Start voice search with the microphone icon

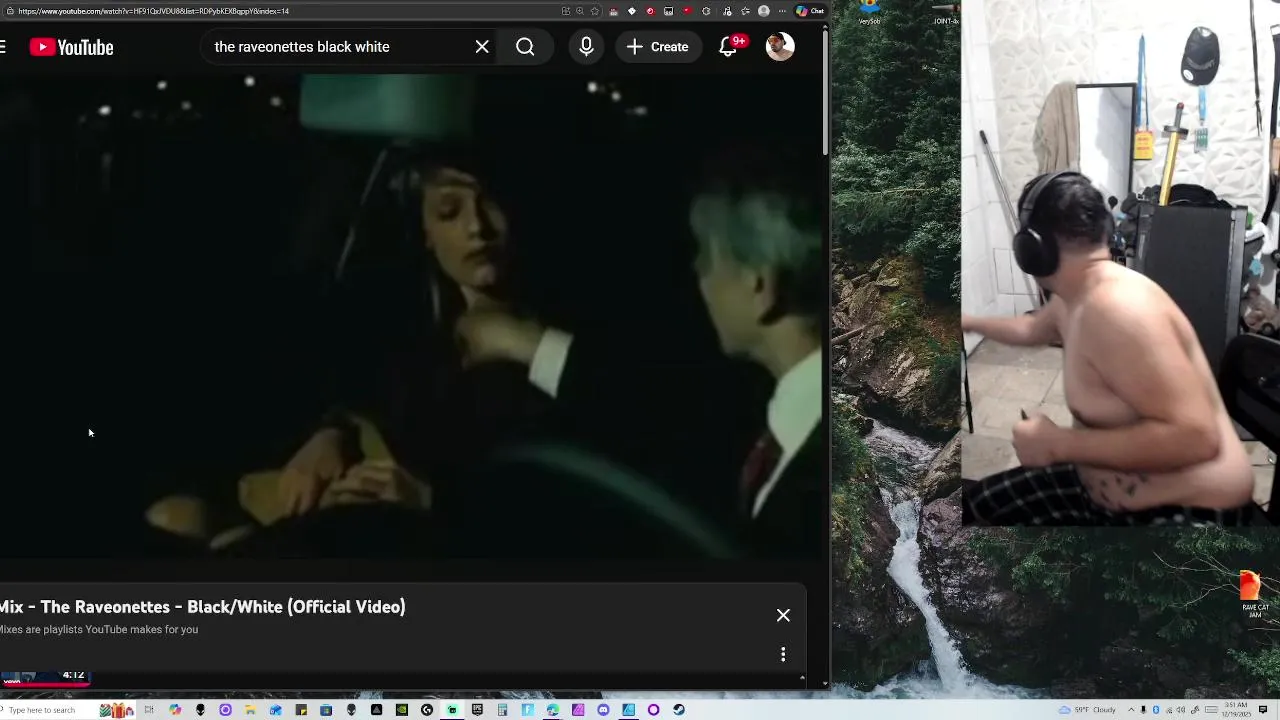tap(586, 47)
